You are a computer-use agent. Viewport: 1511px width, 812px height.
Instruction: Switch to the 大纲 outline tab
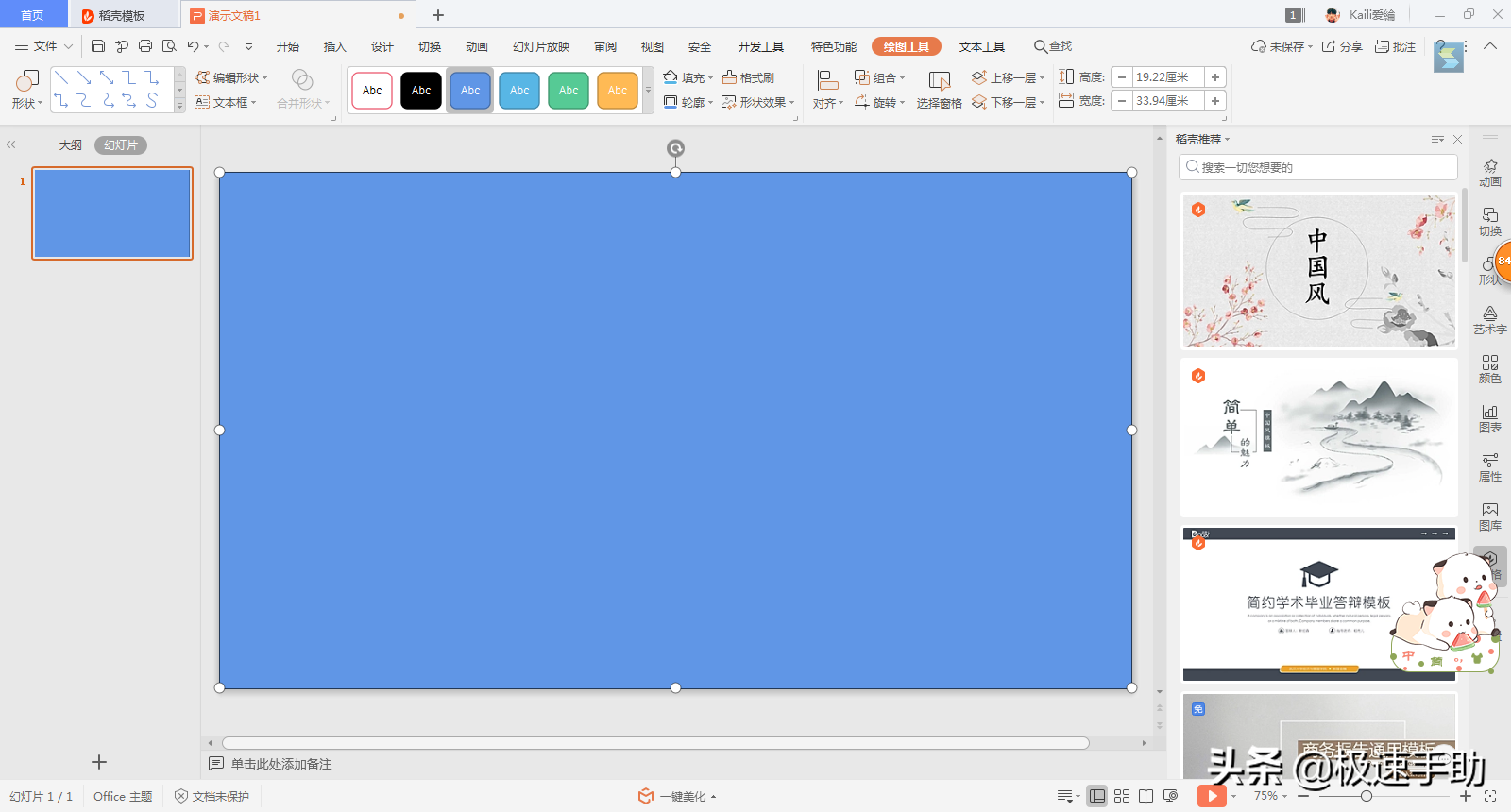coord(70,145)
